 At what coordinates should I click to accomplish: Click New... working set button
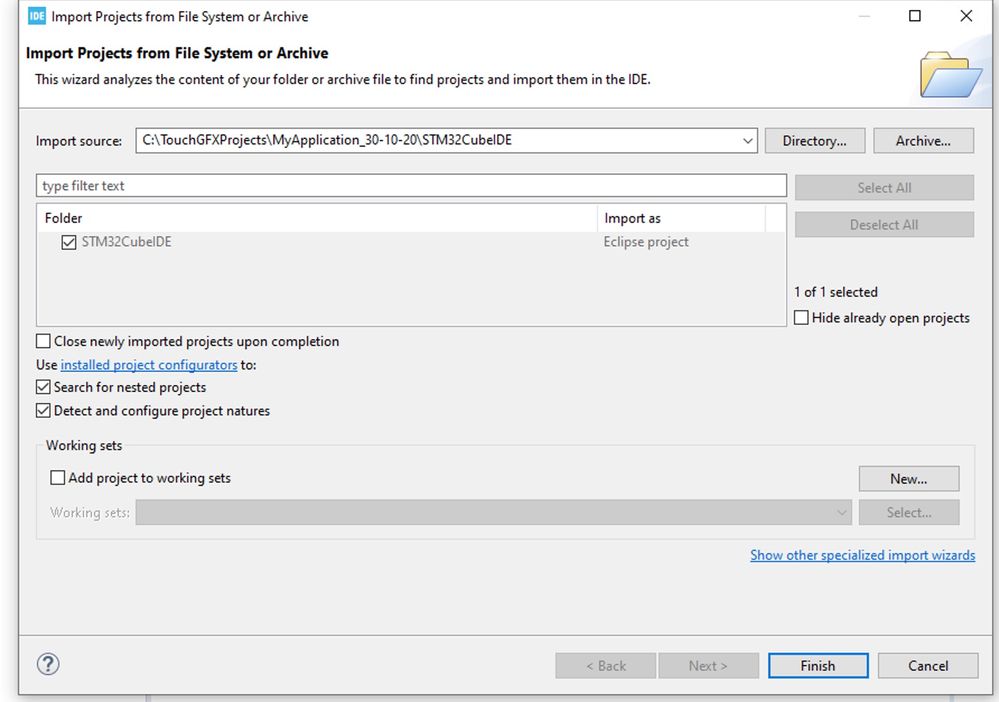tap(909, 479)
